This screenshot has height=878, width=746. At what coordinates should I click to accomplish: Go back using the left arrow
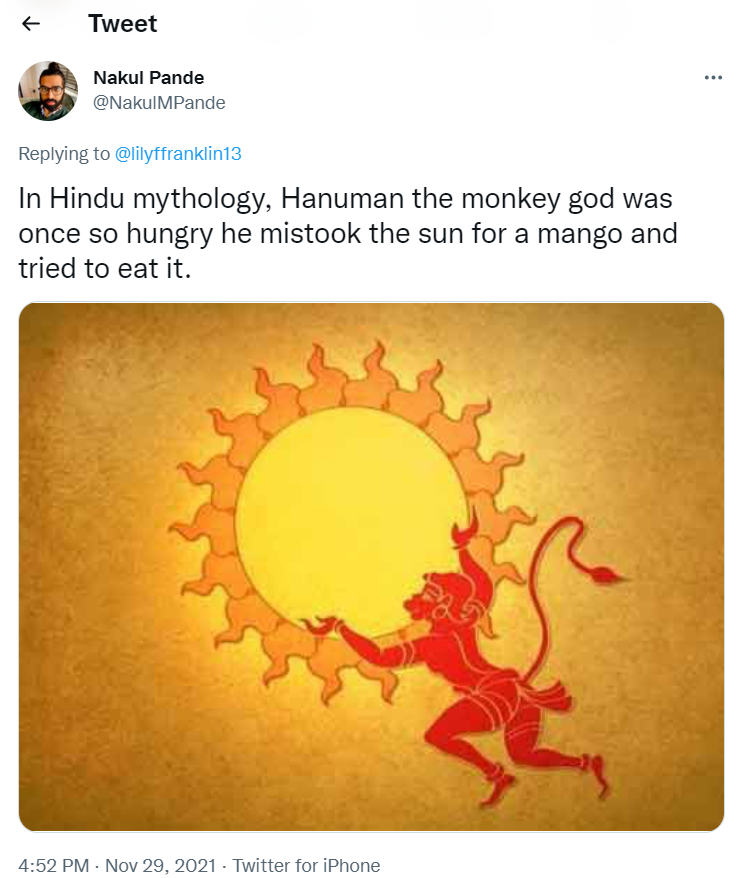tap(31, 24)
